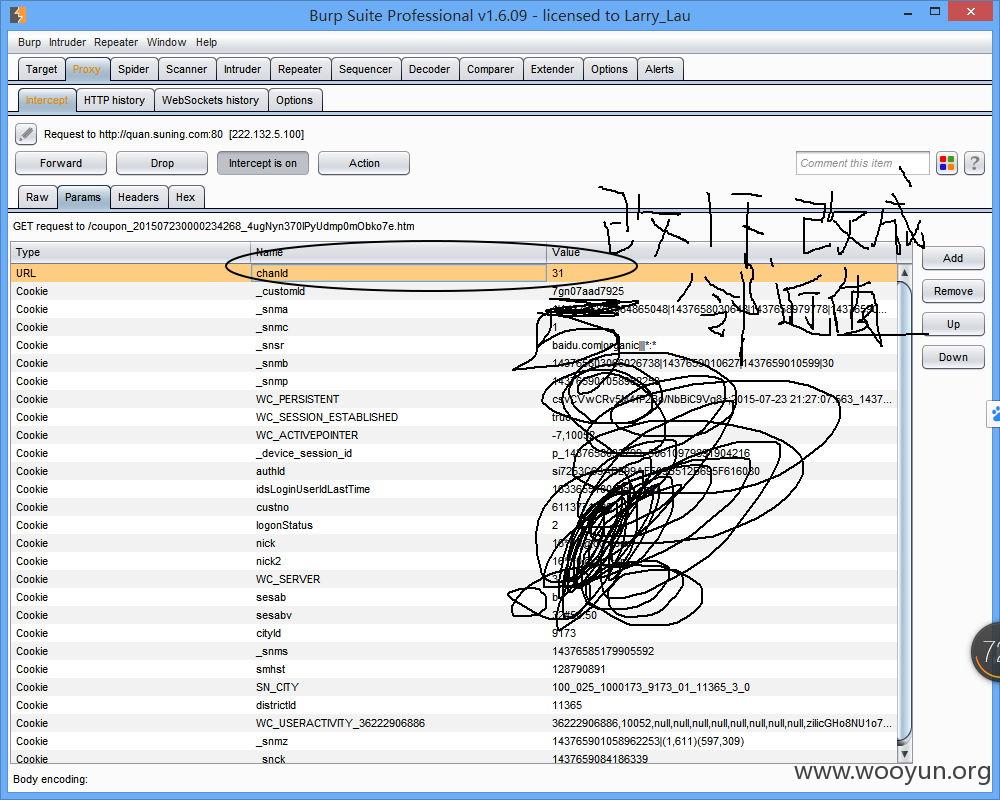Select the logonStatus cookie row

tap(453, 525)
